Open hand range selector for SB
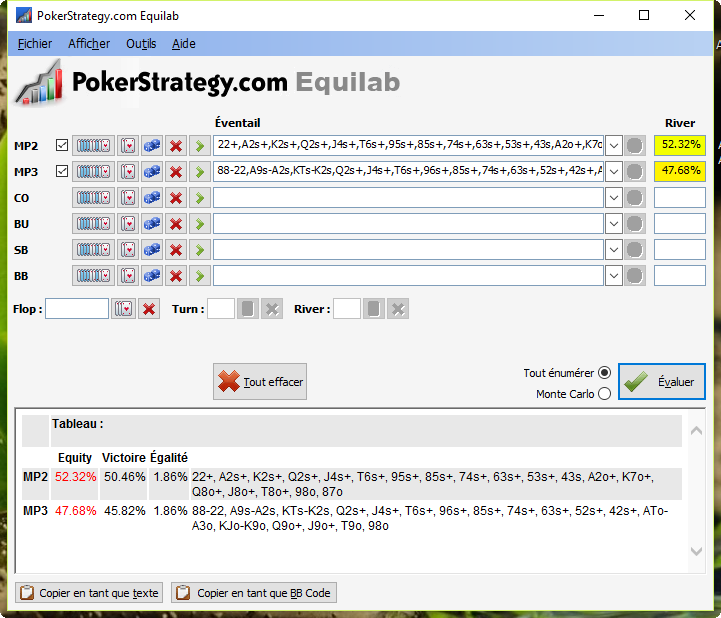This screenshot has height=618, width=721. [x=93, y=250]
